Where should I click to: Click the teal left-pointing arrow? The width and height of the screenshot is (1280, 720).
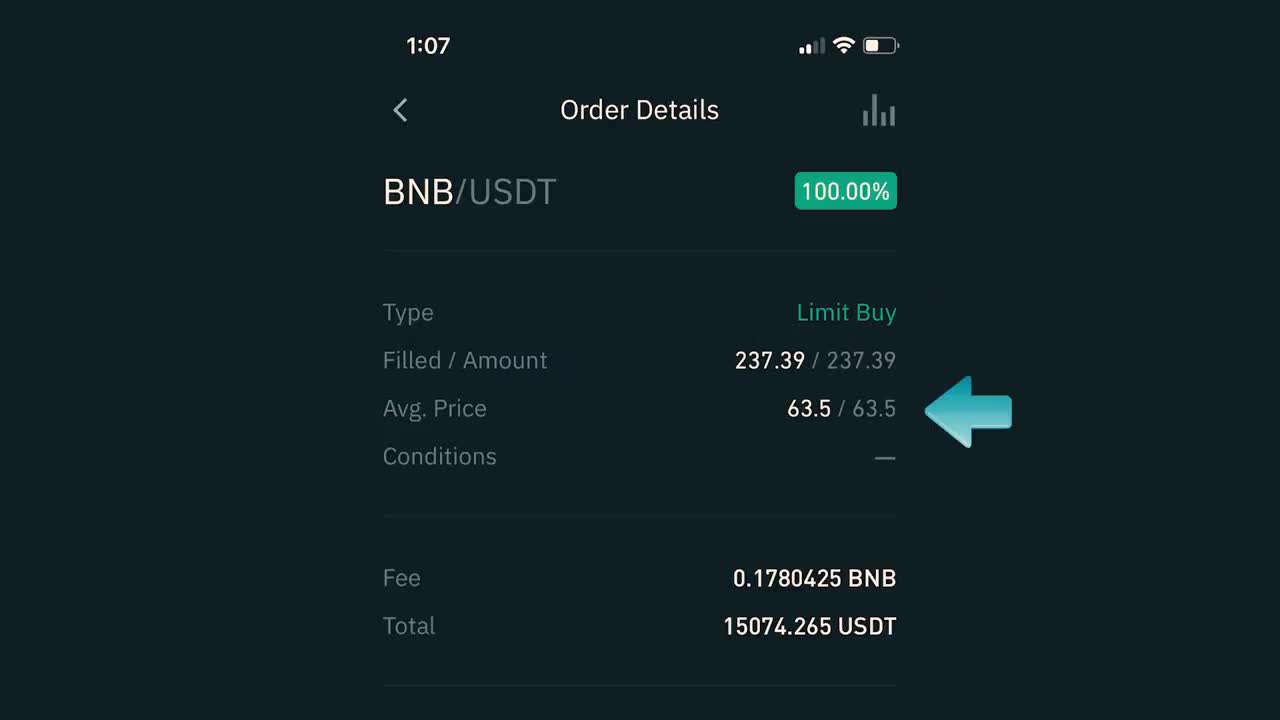tap(968, 411)
